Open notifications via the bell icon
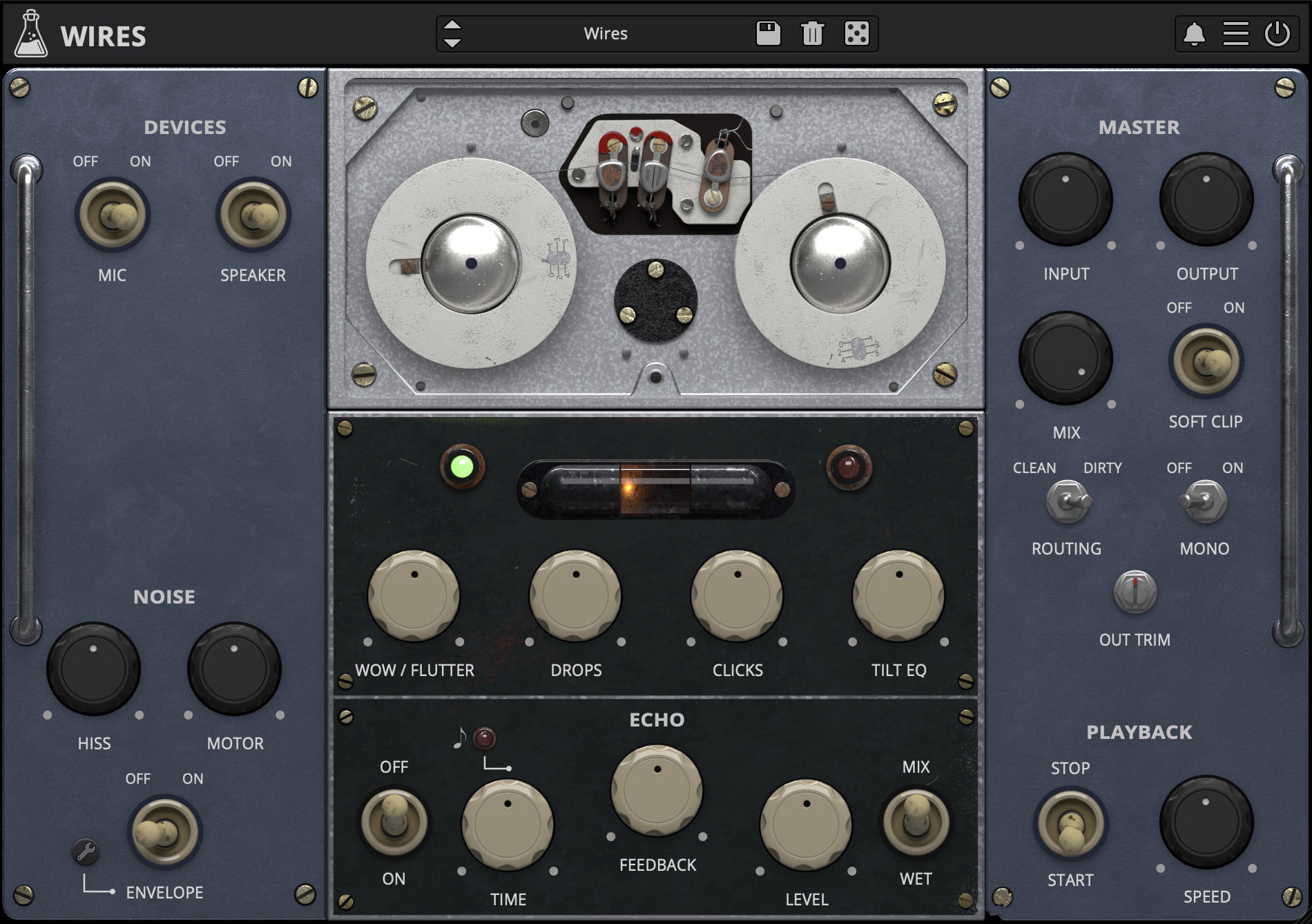Screen dimensions: 1312x924 [1194, 34]
